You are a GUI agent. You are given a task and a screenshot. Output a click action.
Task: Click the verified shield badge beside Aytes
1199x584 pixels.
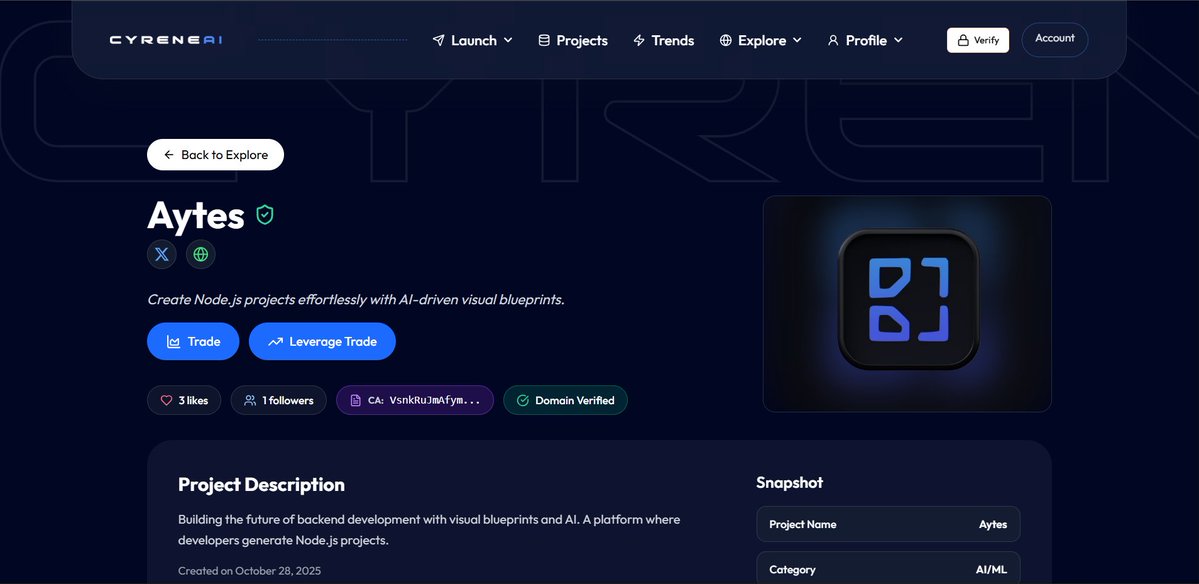(265, 215)
